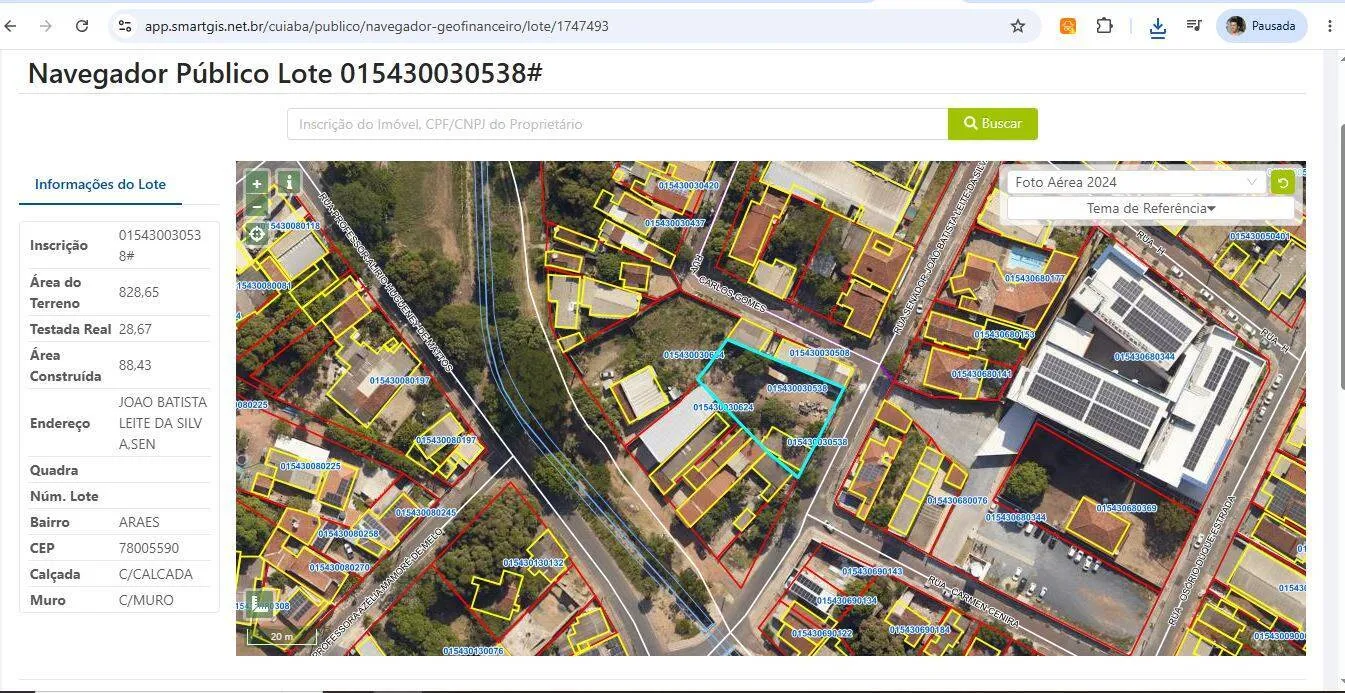Screen dimensions: 1345x693
Task: Click the crosshair locate button on map
Action: coord(257,234)
